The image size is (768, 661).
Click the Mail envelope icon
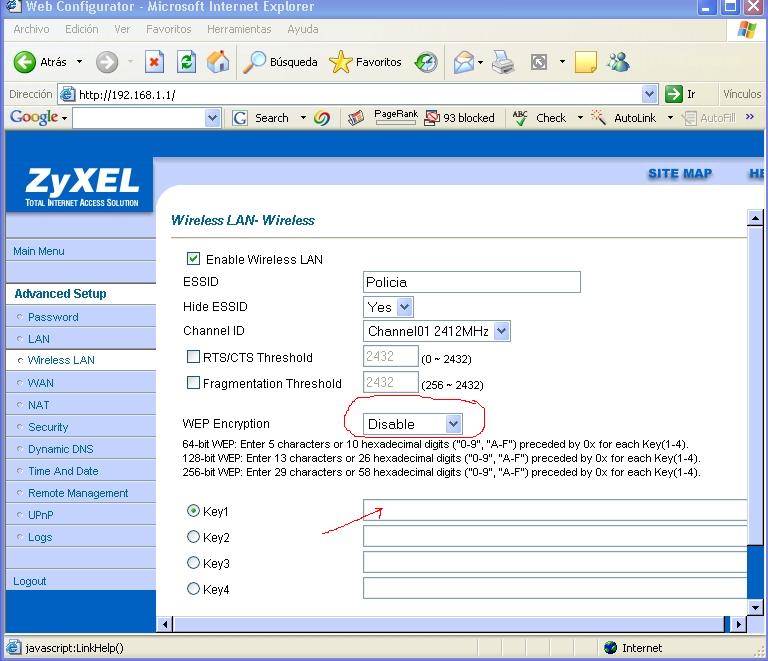pyautogui.click(x=463, y=62)
